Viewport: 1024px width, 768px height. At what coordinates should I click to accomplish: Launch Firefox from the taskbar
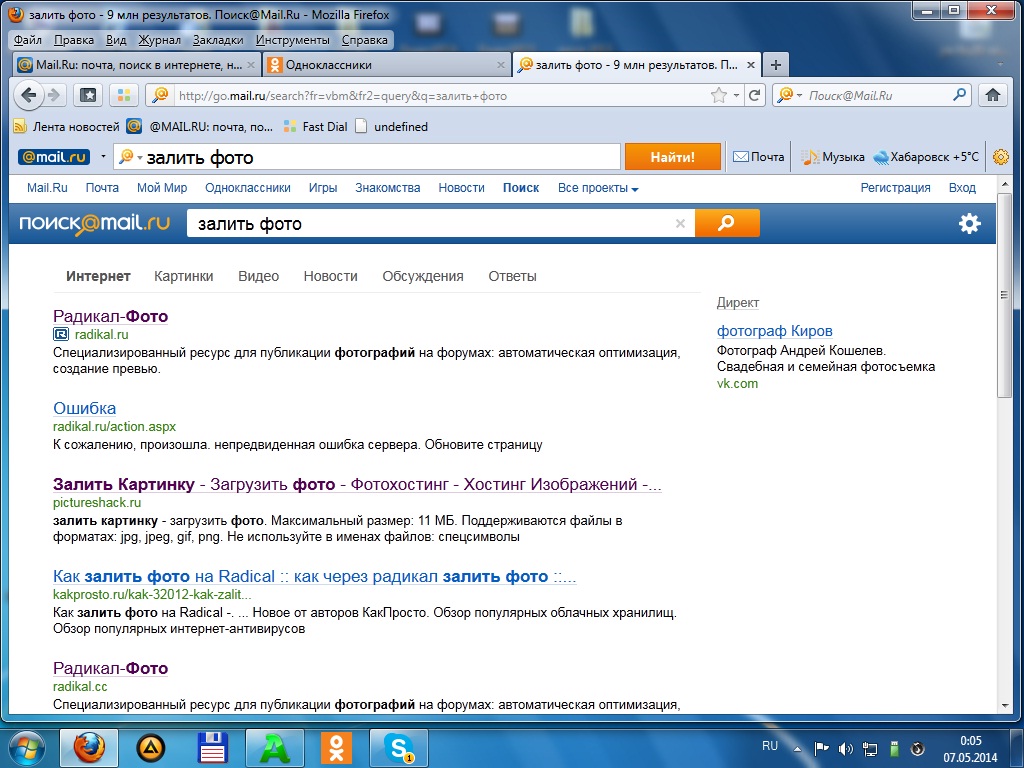(89, 748)
